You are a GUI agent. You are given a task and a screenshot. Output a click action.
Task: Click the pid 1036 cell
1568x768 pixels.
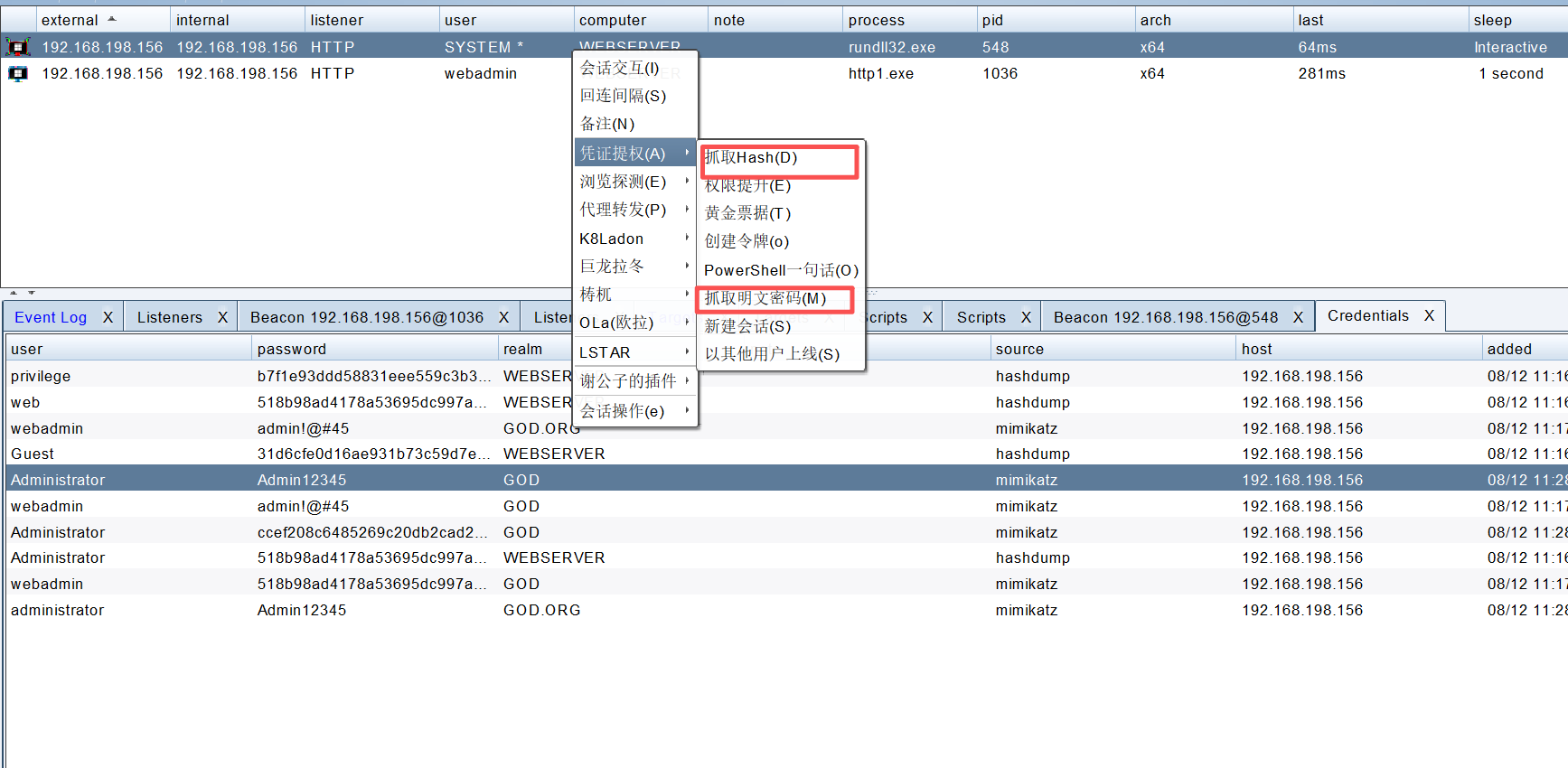click(1000, 73)
